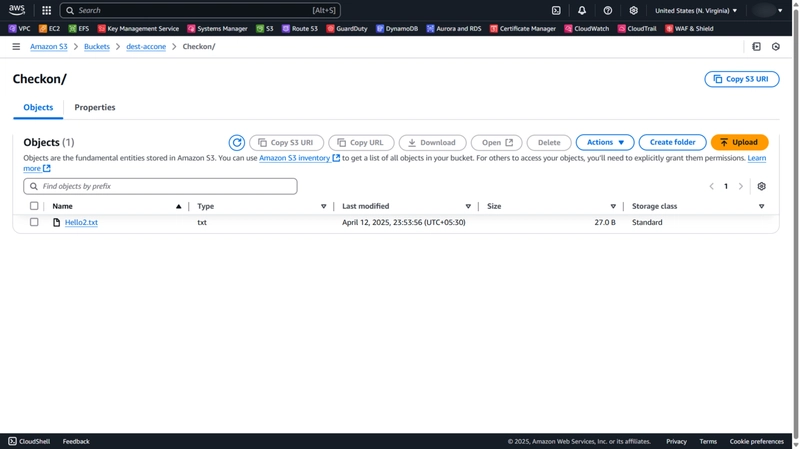Switch to the Objects tab

[38, 107]
